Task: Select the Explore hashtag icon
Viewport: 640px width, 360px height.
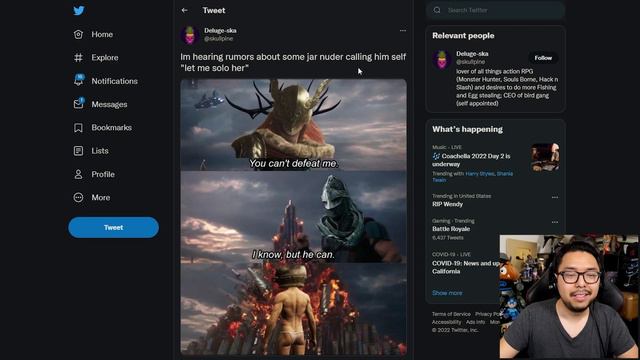Action: (x=78, y=58)
